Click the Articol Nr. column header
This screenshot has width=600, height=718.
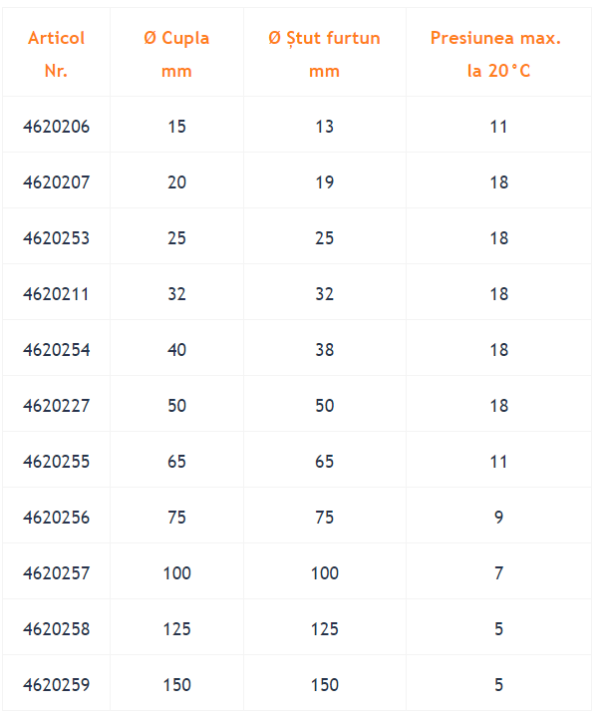click(x=56, y=54)
